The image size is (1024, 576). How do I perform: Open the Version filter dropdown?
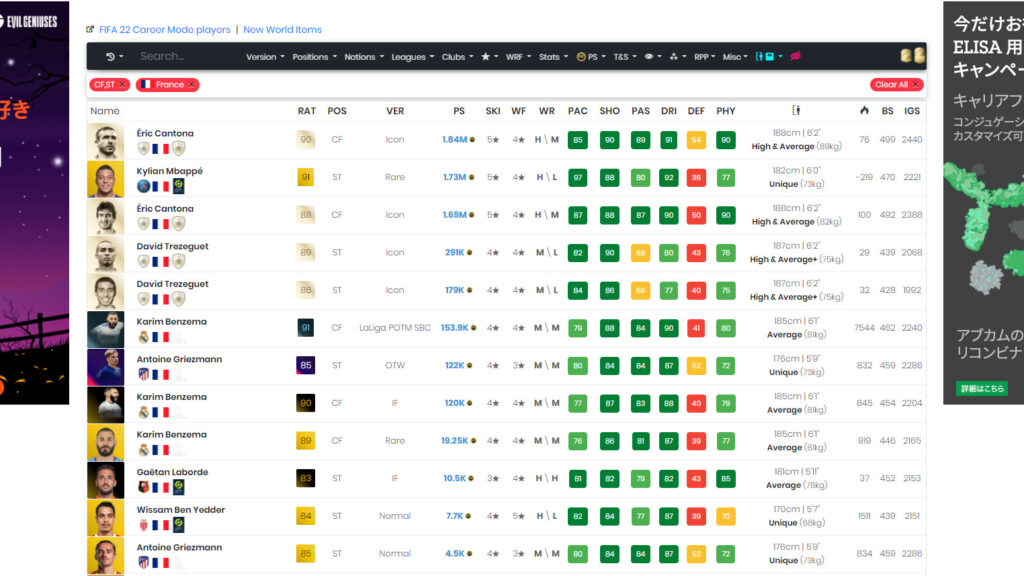coord(265,57)
